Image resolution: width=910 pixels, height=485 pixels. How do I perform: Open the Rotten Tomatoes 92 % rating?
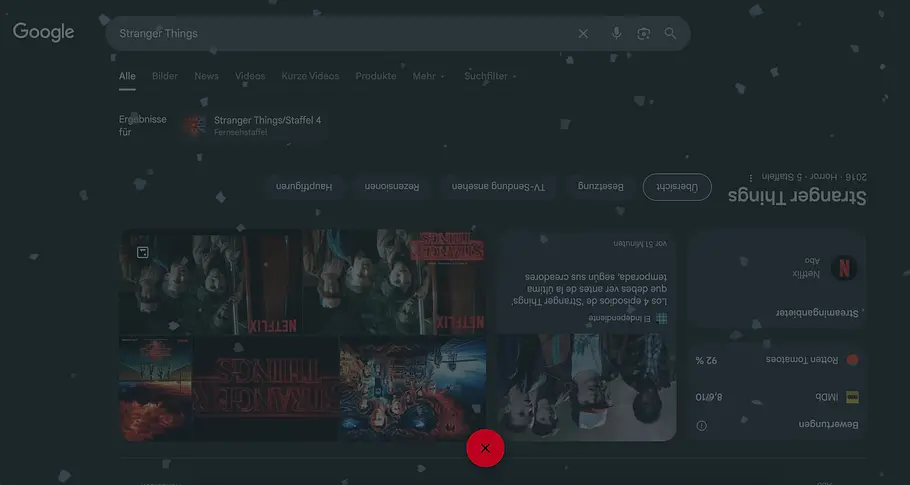click(777, 360)
